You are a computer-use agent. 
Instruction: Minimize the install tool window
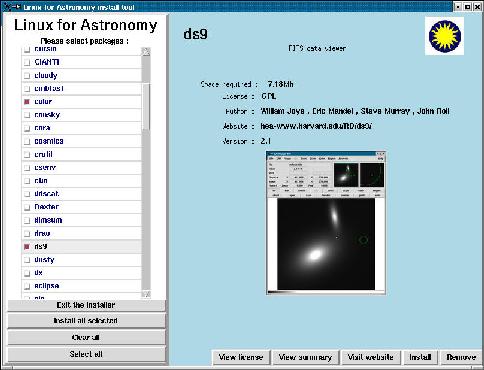pyautogui.click(x=458, y=7)
